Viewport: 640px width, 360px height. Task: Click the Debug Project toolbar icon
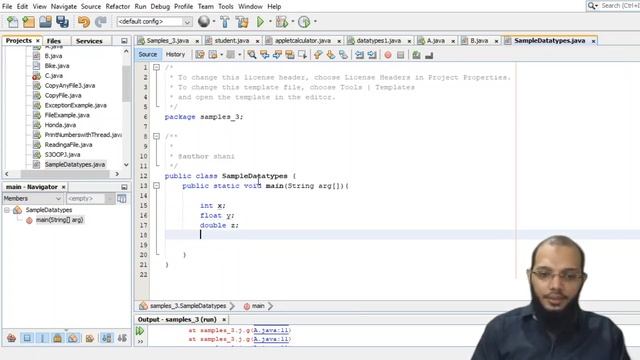282,22
